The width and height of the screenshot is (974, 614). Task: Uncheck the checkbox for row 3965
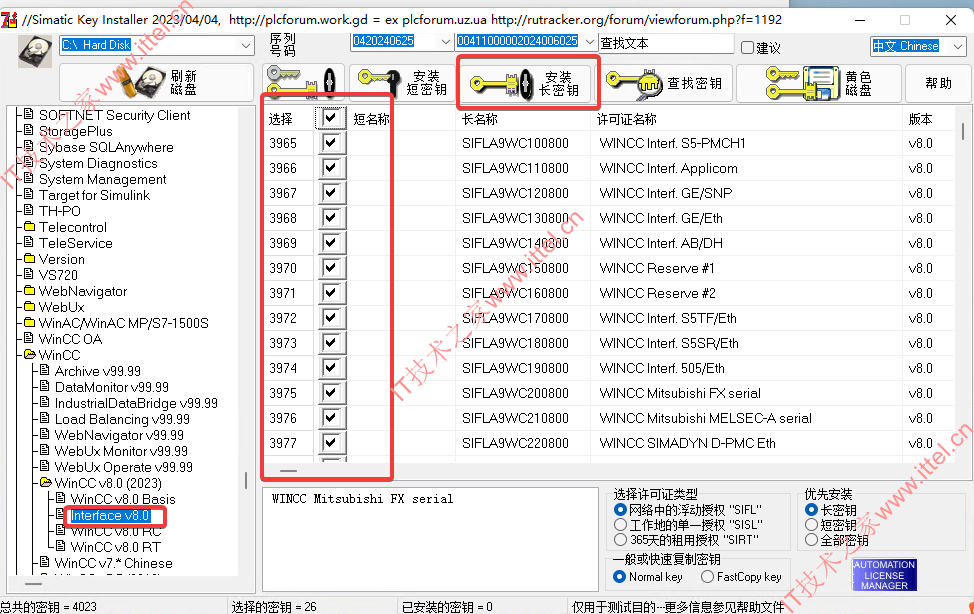330,143
